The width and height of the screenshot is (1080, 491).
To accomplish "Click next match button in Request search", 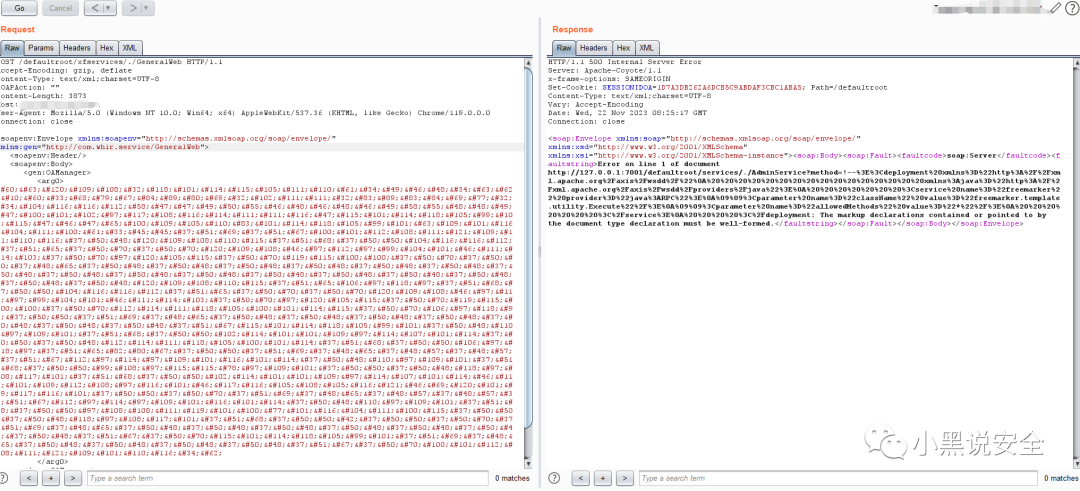I will click(74, 478).
